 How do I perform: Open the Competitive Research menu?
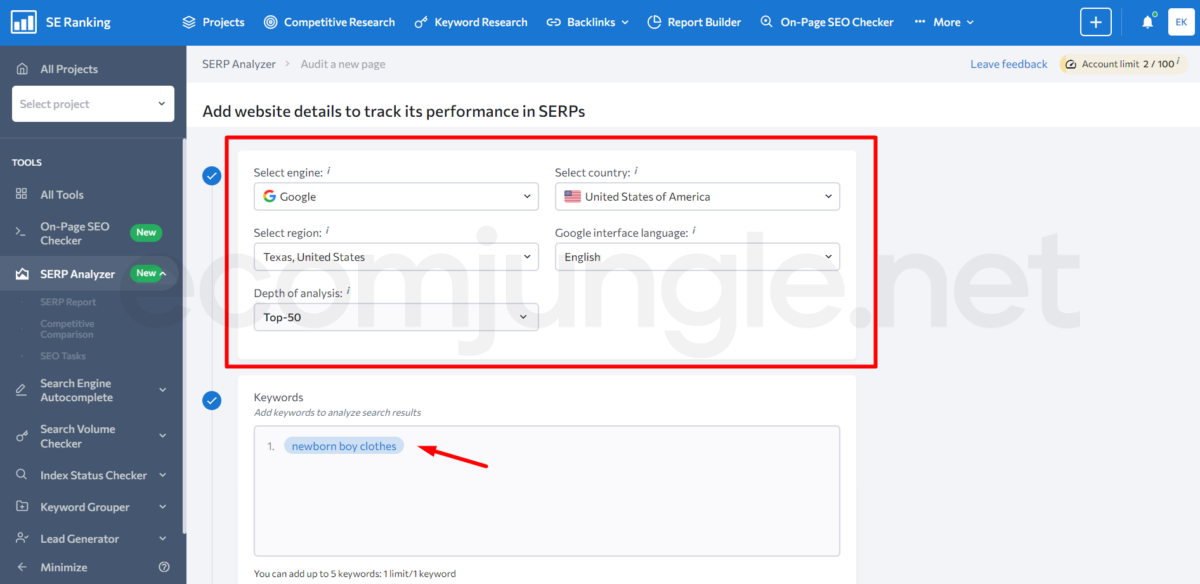coord(329,22)
